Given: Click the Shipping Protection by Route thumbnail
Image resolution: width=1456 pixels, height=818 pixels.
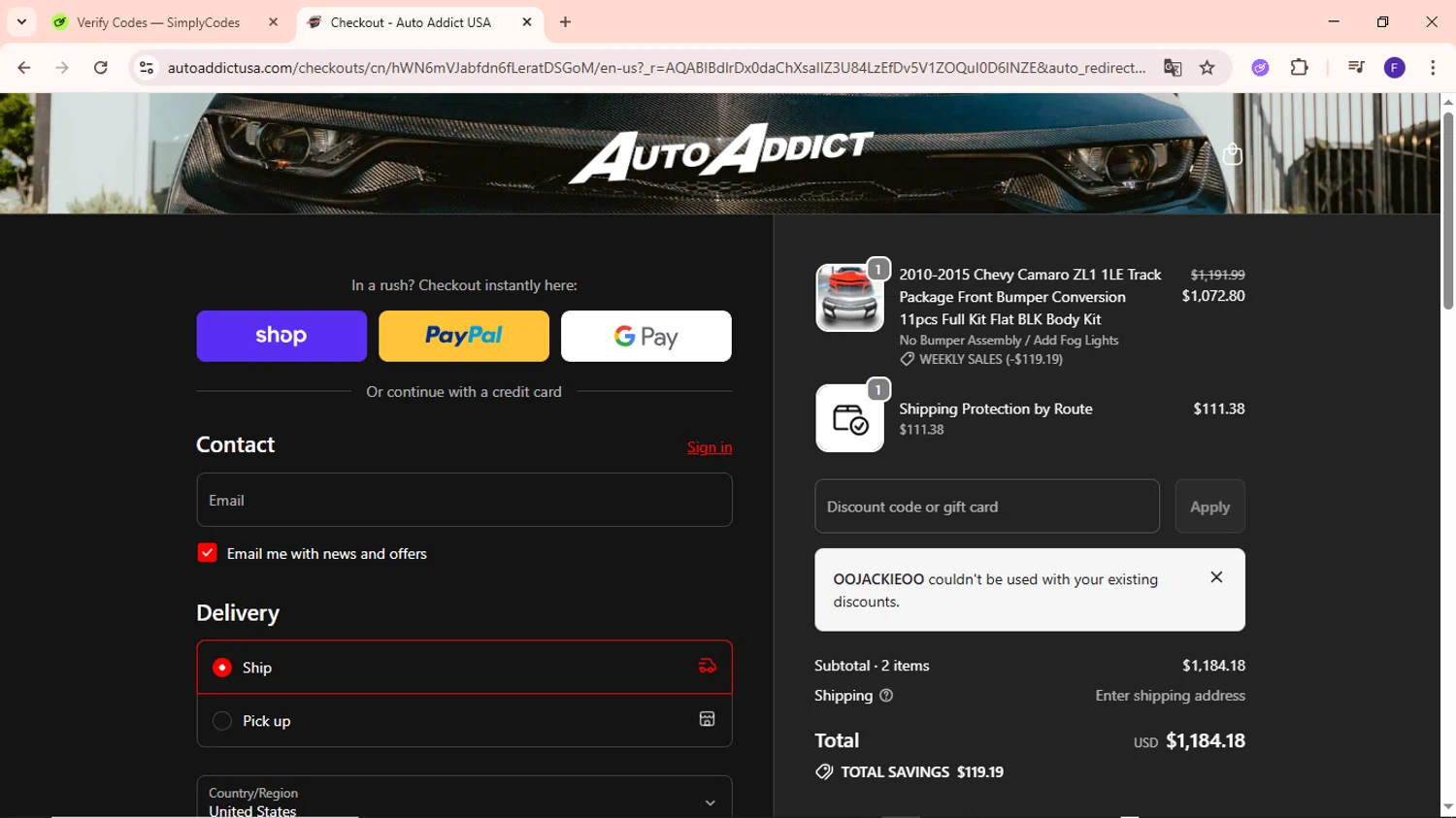Looking at the screenshot, I should 849,418.
